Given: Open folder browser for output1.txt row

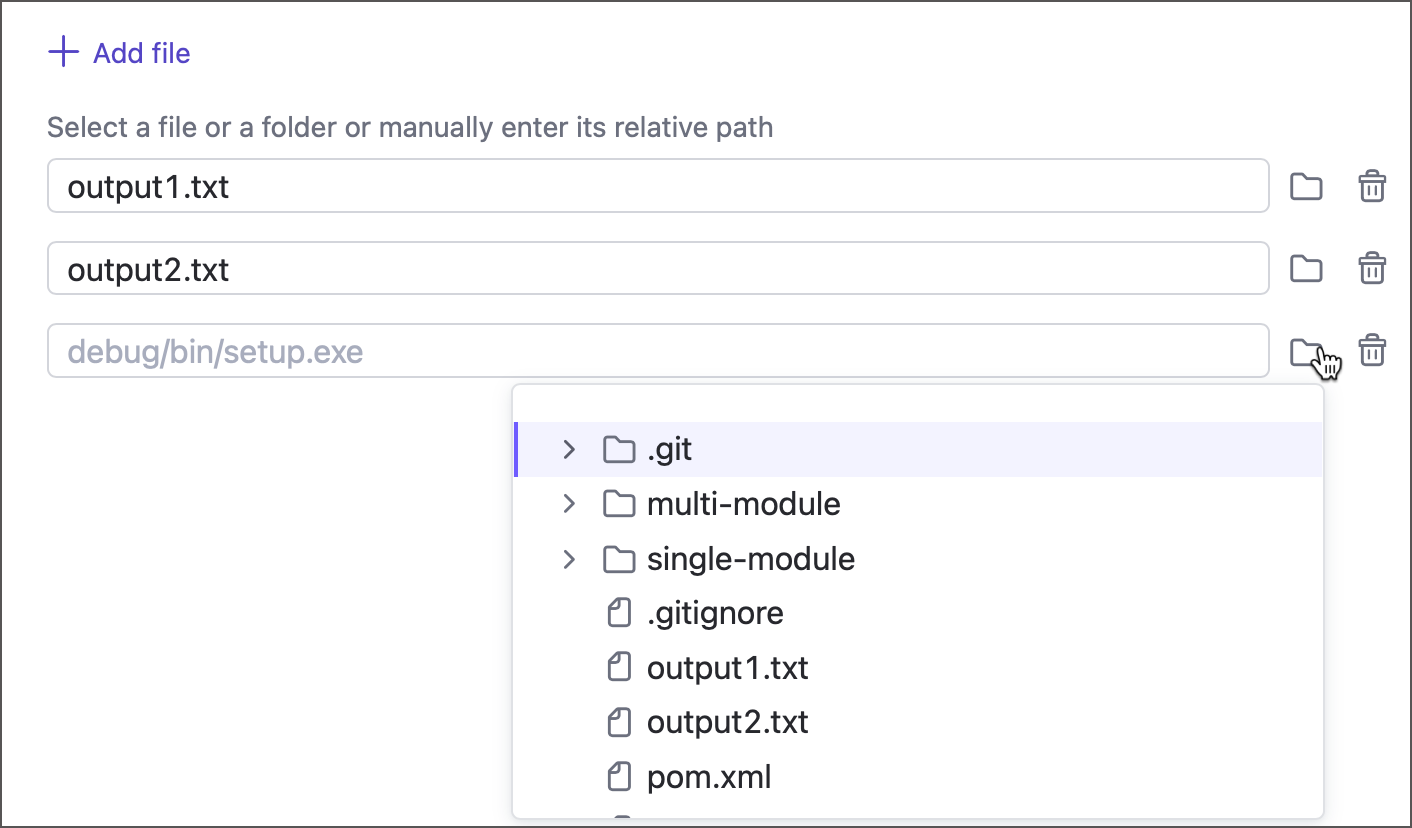Looking at the screenshot, I should pyautogui.click(x=1306, y=187).
